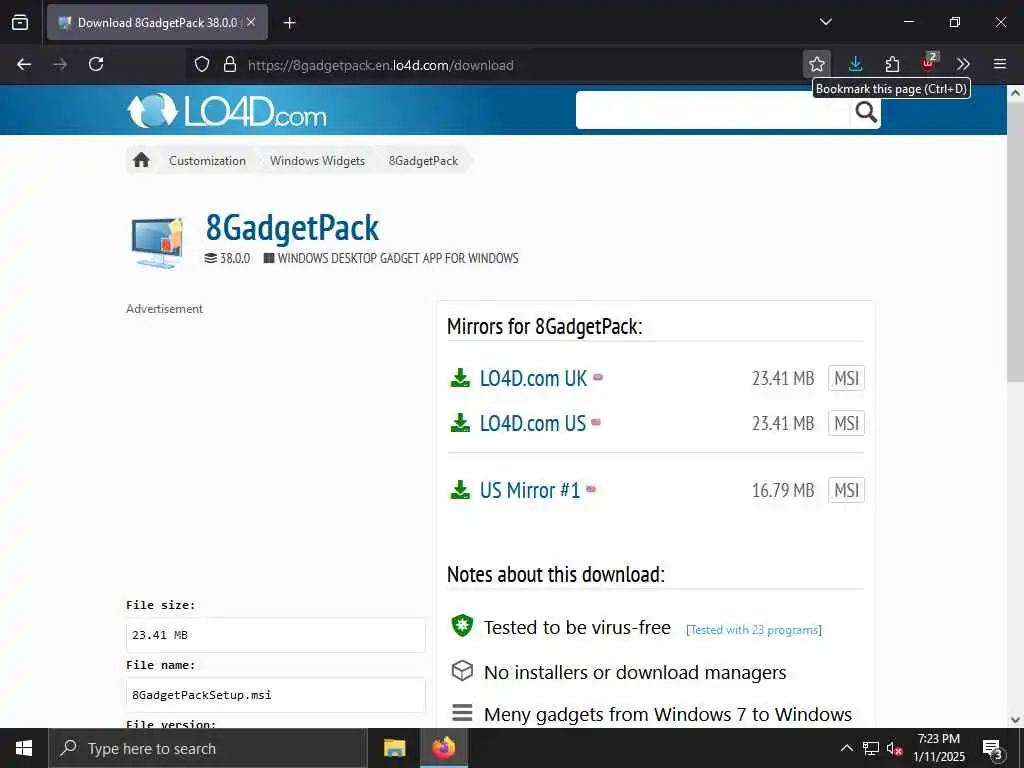The image size is (1024, 768).
Task: Open the network status tray icon
Action: coord(871,748)
